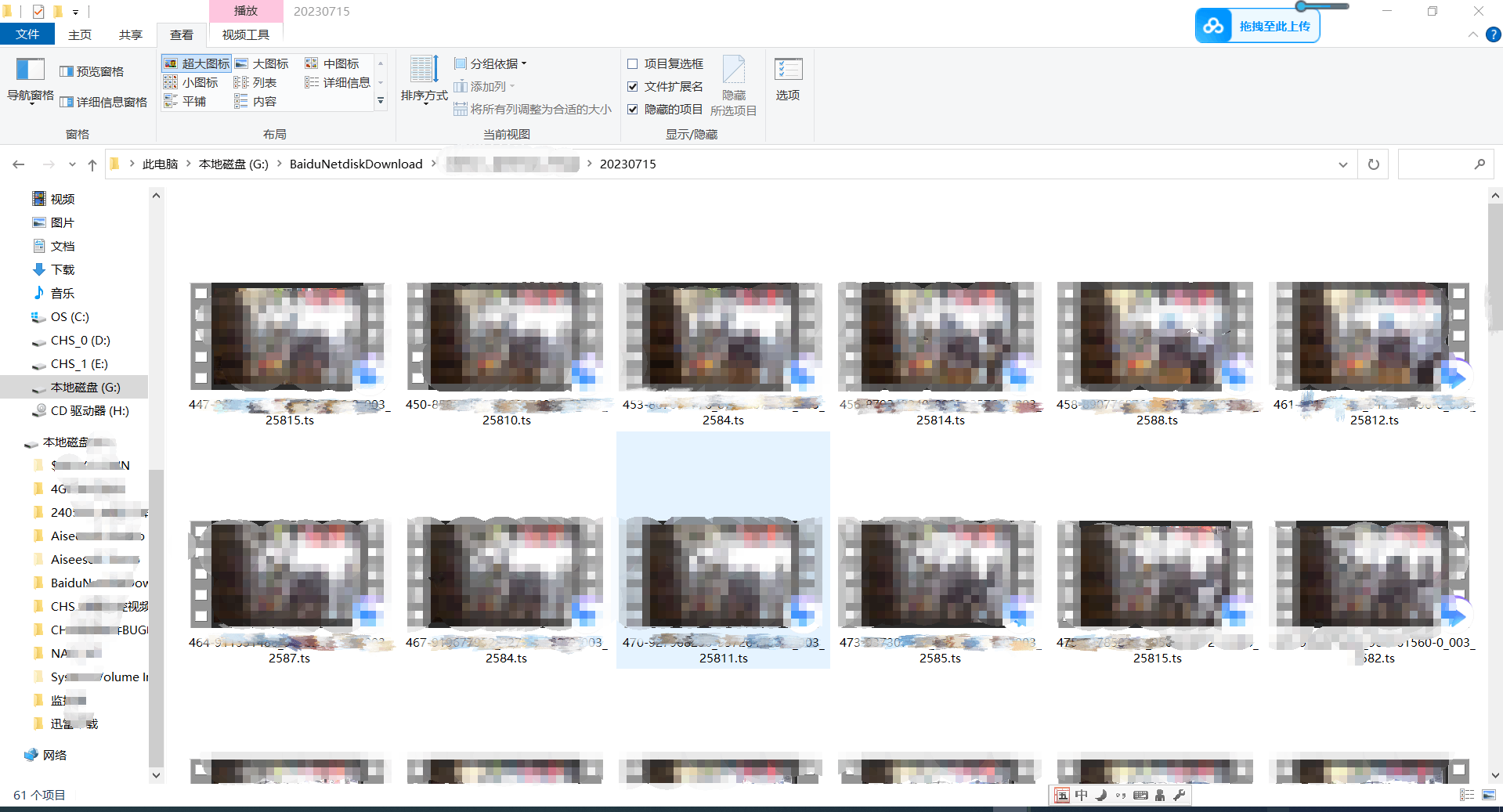Click the IME Chinese mode indicator
The width and height of the screenshot is (1503, 812).
click(1081, 795)
